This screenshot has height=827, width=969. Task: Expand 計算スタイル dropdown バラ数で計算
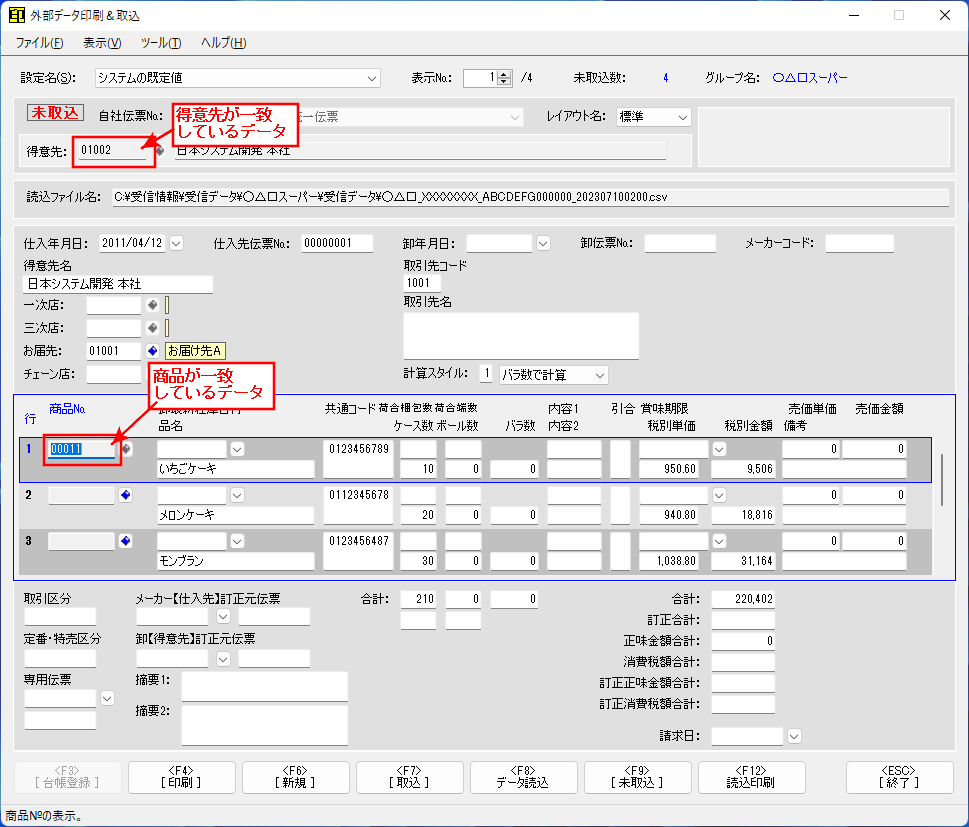coord(599,375)
